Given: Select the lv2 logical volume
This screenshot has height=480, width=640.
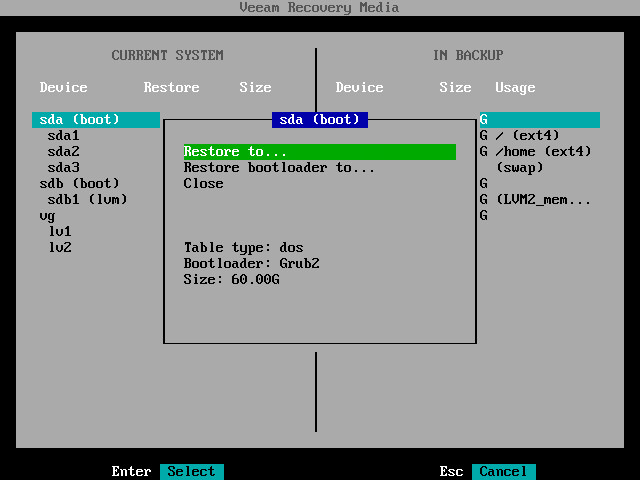Looking at the screenshot, I should pos(60,247).
